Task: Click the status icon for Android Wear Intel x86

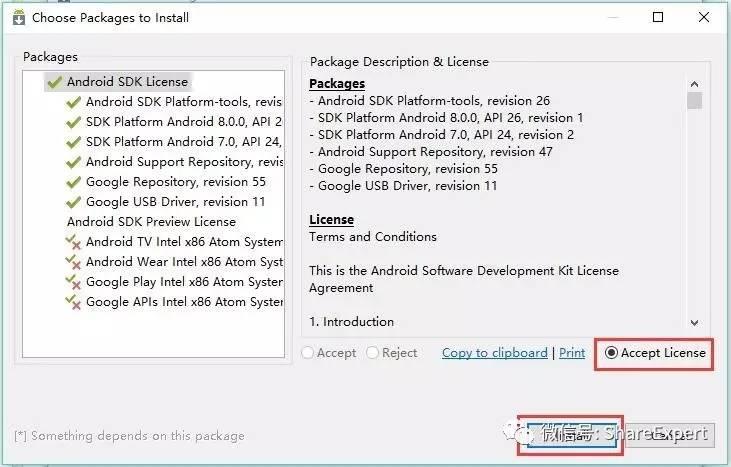Action: pos(73,262)
